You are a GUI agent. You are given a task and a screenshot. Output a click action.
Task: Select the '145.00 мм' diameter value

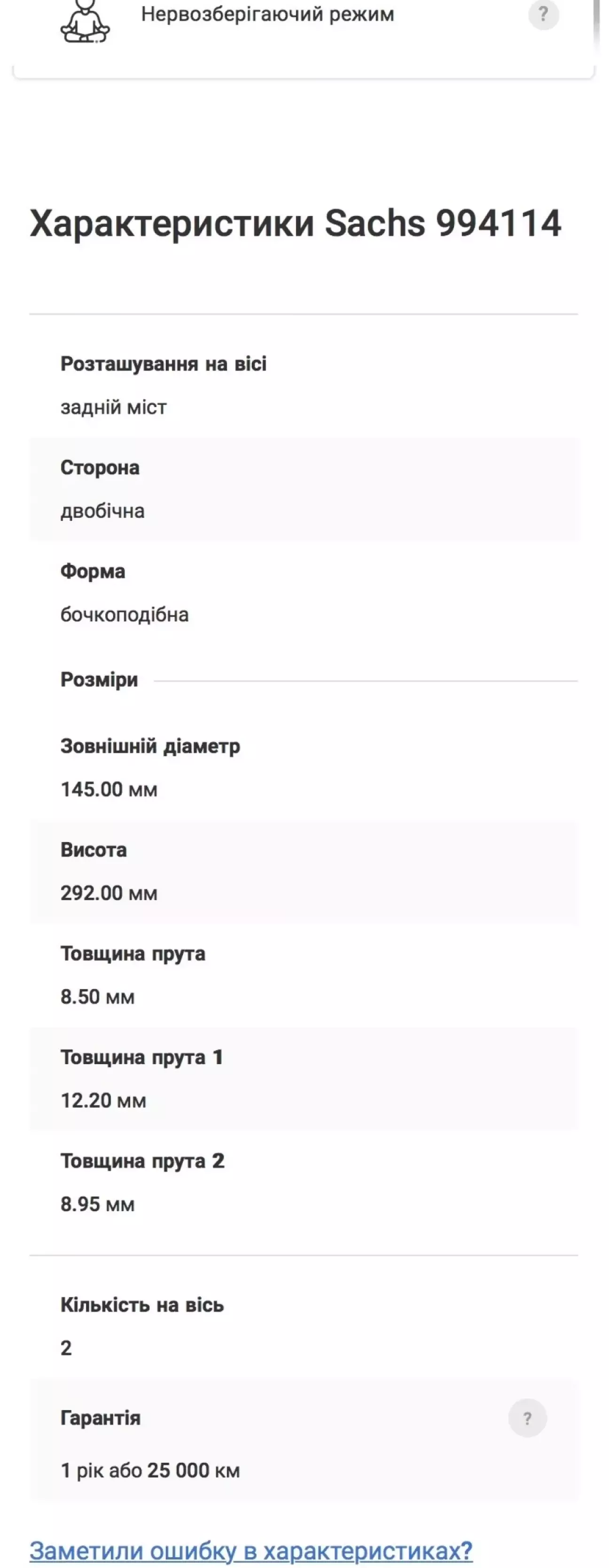109,789
